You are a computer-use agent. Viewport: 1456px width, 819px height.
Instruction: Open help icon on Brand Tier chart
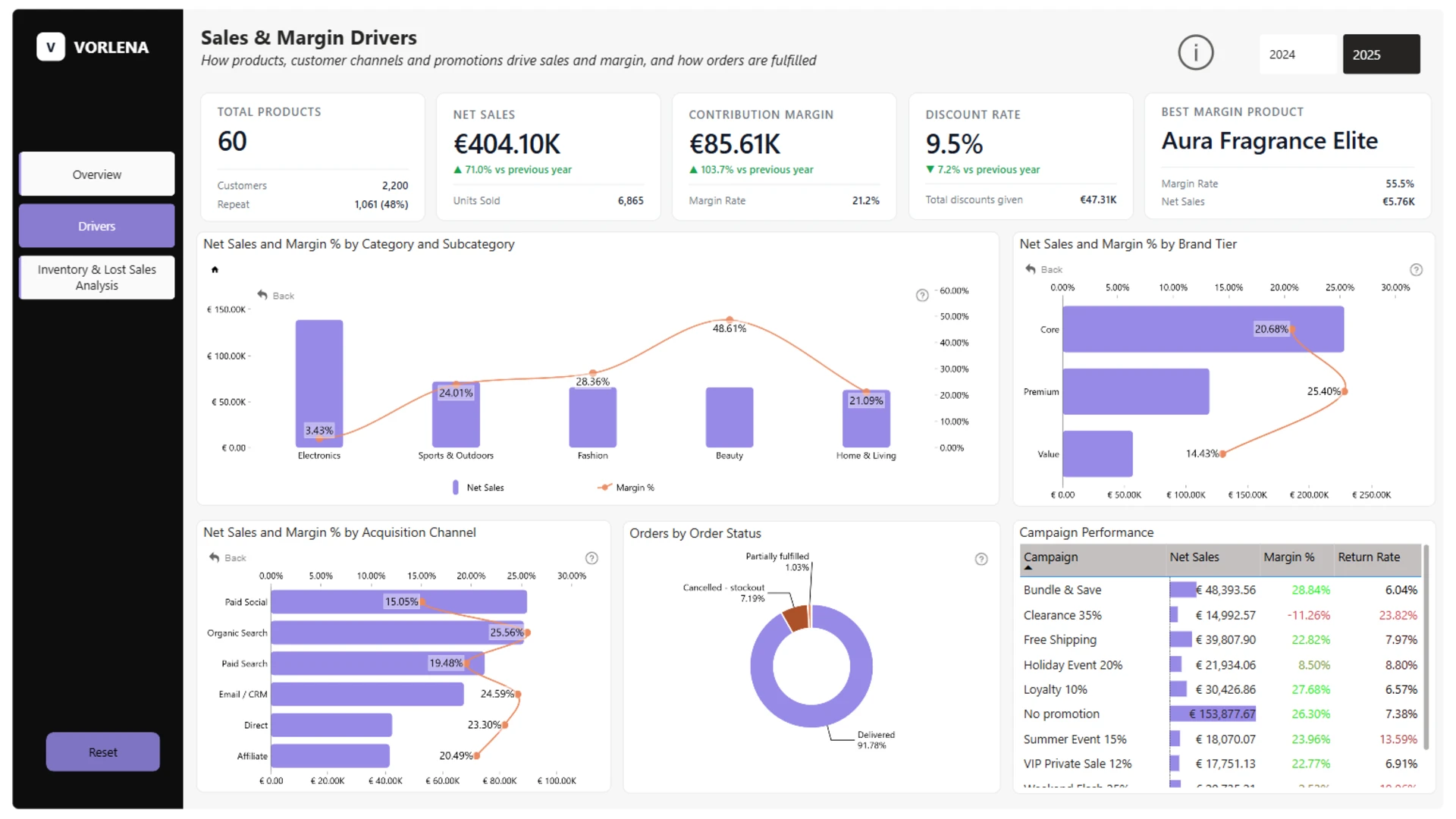tap(1416, 270)
